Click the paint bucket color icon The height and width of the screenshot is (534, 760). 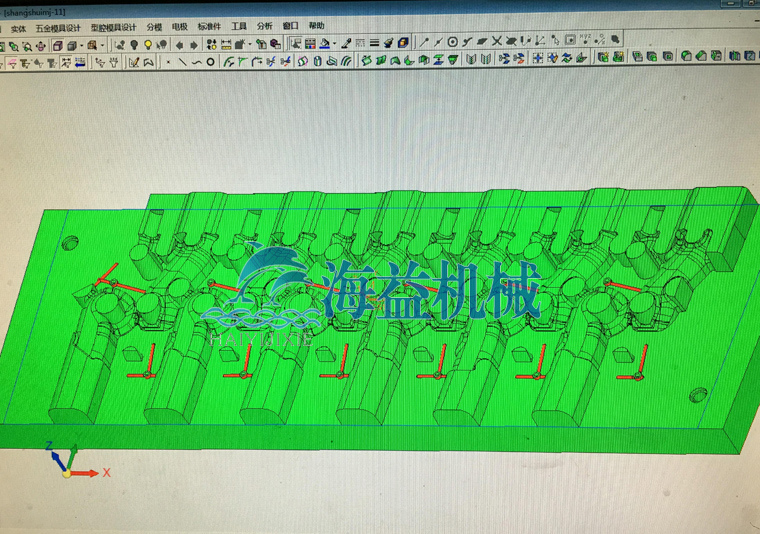(325, 43)
